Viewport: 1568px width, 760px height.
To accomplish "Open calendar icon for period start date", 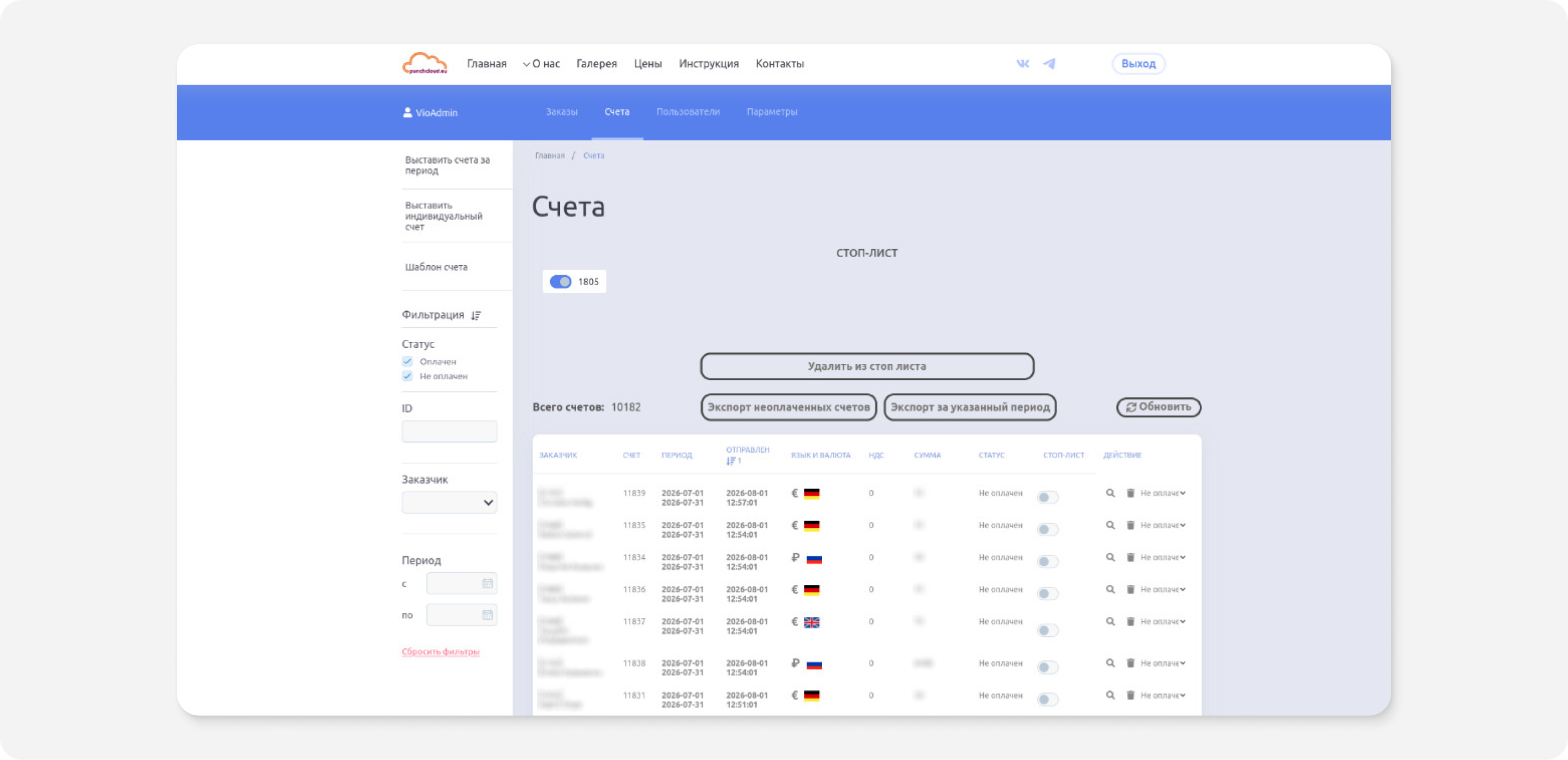I will [488, 584].
